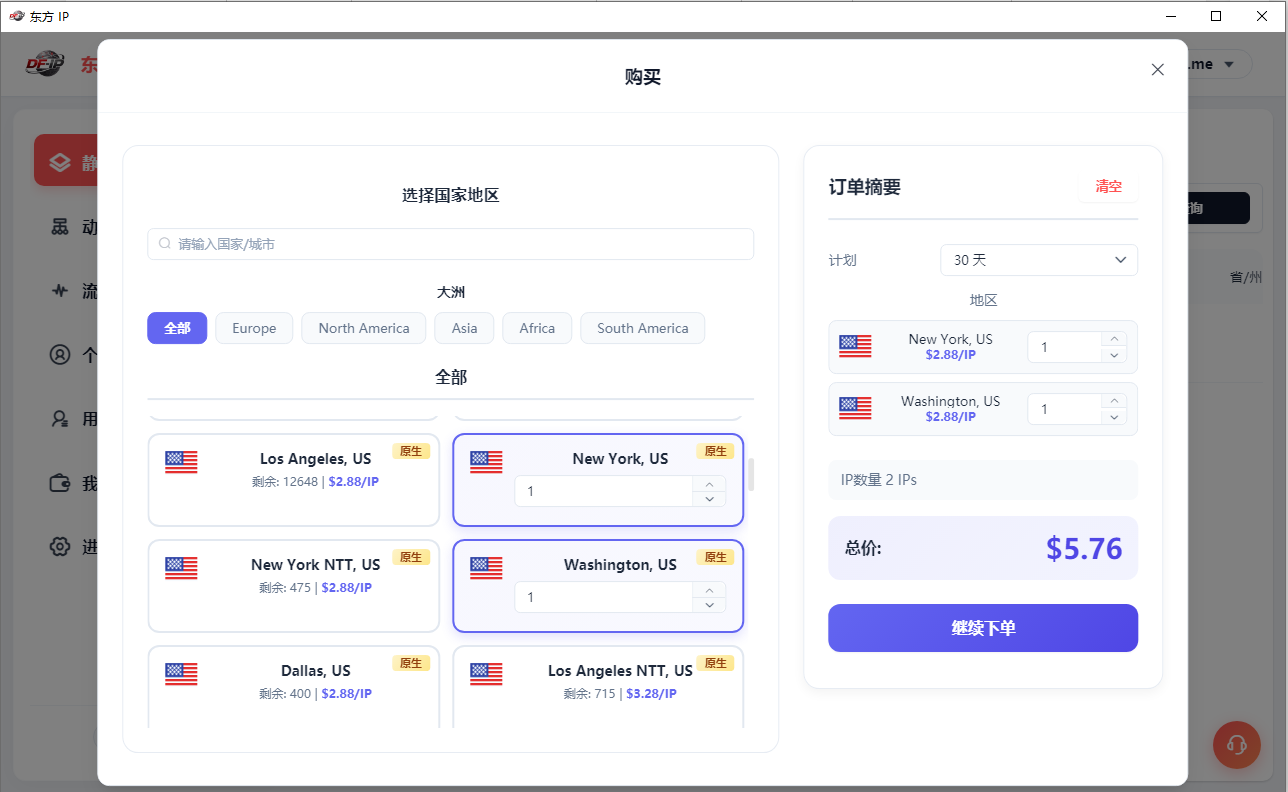The height and width of the screenshot is (792, 1288).
Task: Filter locations by Asia
Action: tap(464, 328)
